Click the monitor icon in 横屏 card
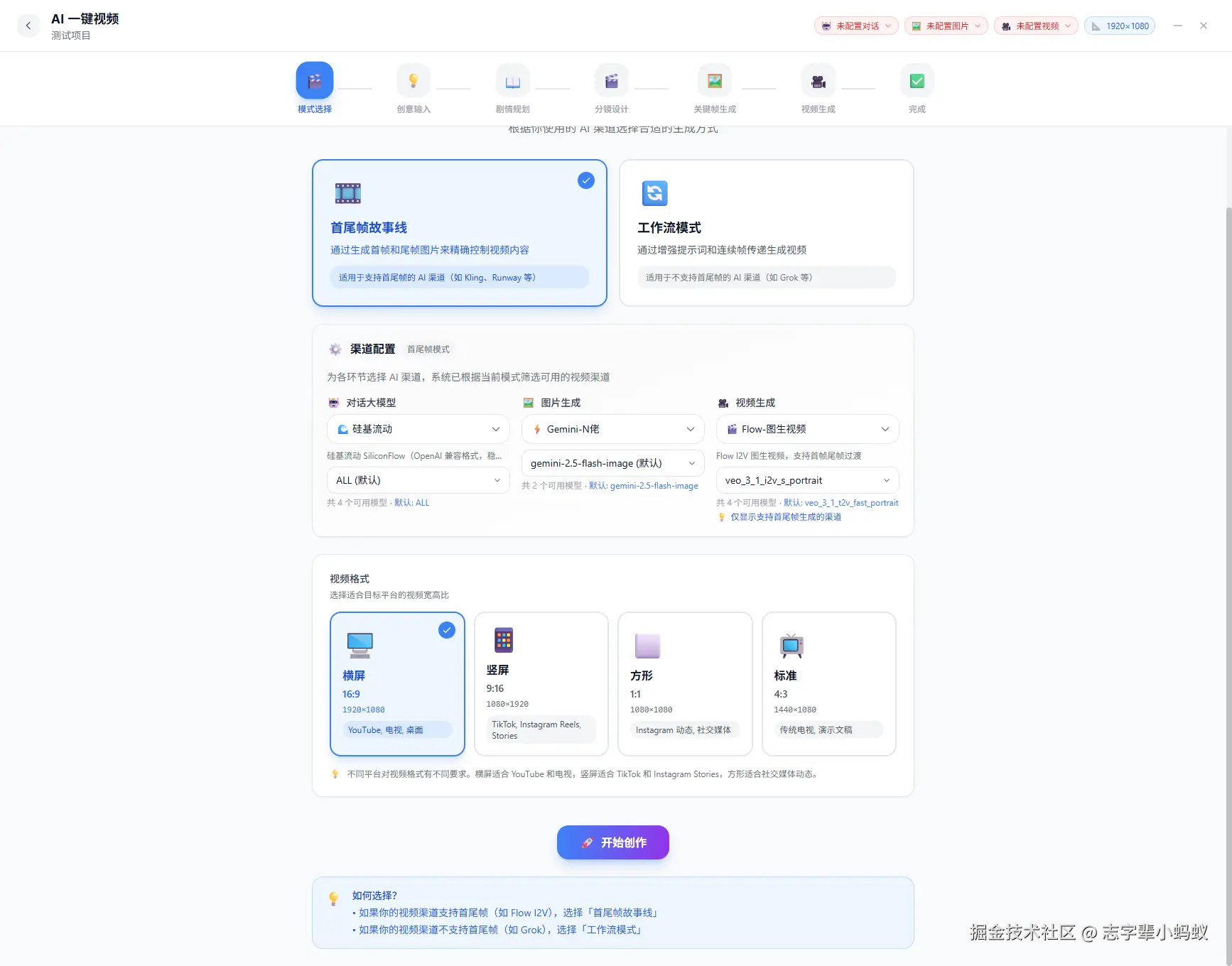This screenshot has width=1232, height=966. [x=360, y=645]
